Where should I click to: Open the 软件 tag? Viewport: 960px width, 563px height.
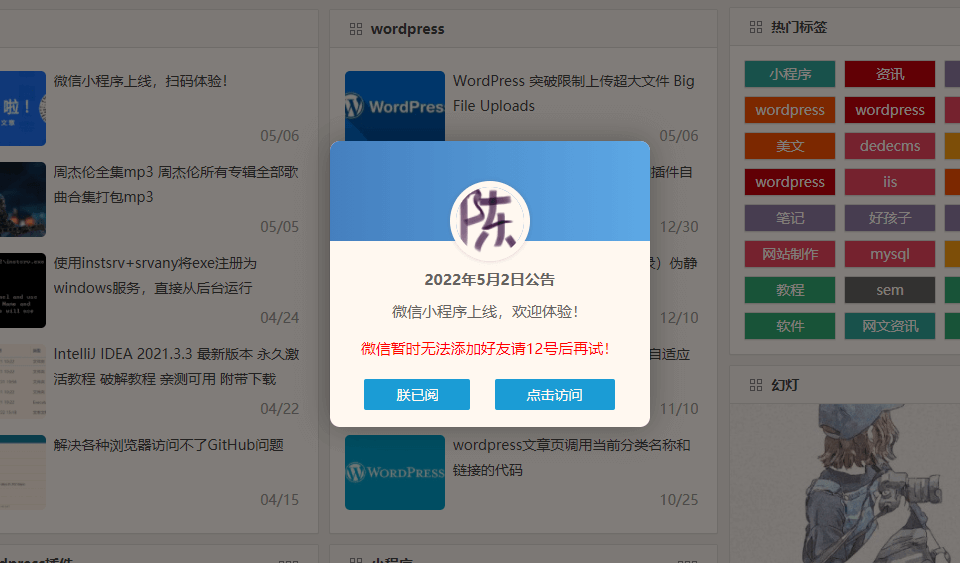(x=790, y=326)
